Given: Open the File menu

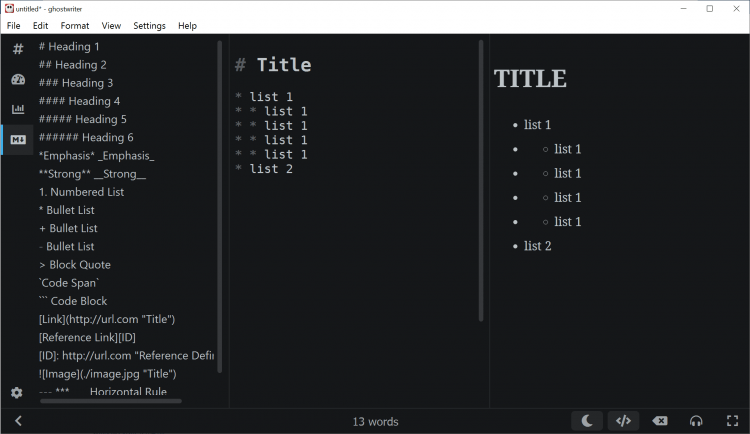Looking at the screenshot, I should pos(13,26).
